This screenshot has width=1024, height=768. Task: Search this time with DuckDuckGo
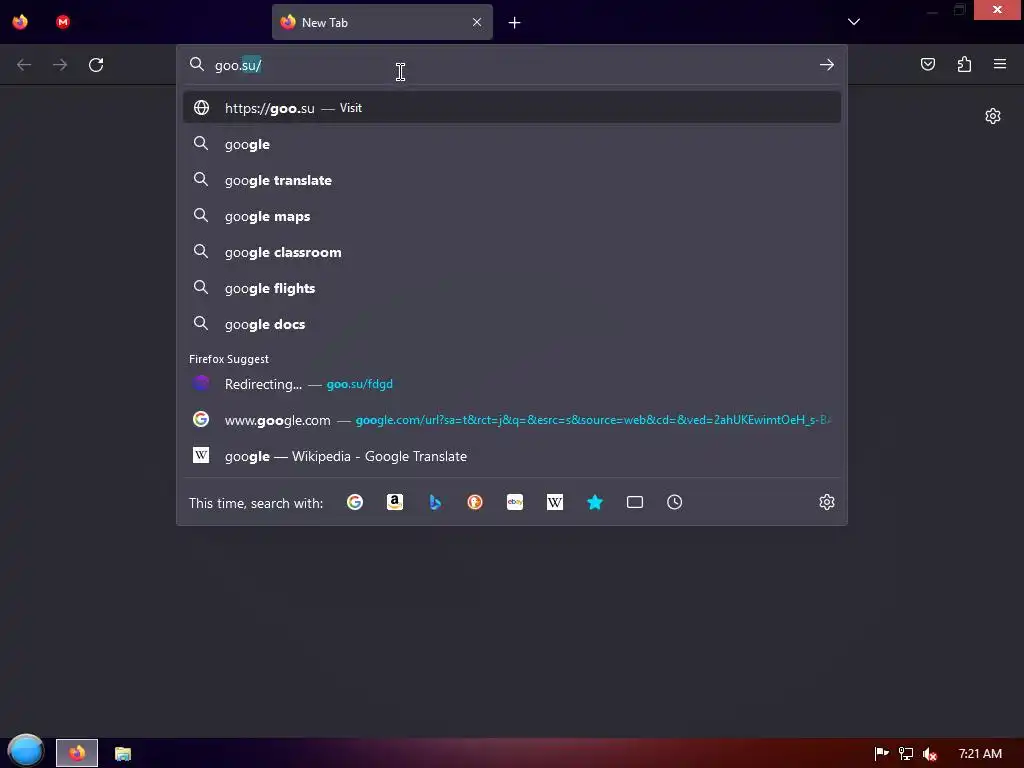point(475,502)
